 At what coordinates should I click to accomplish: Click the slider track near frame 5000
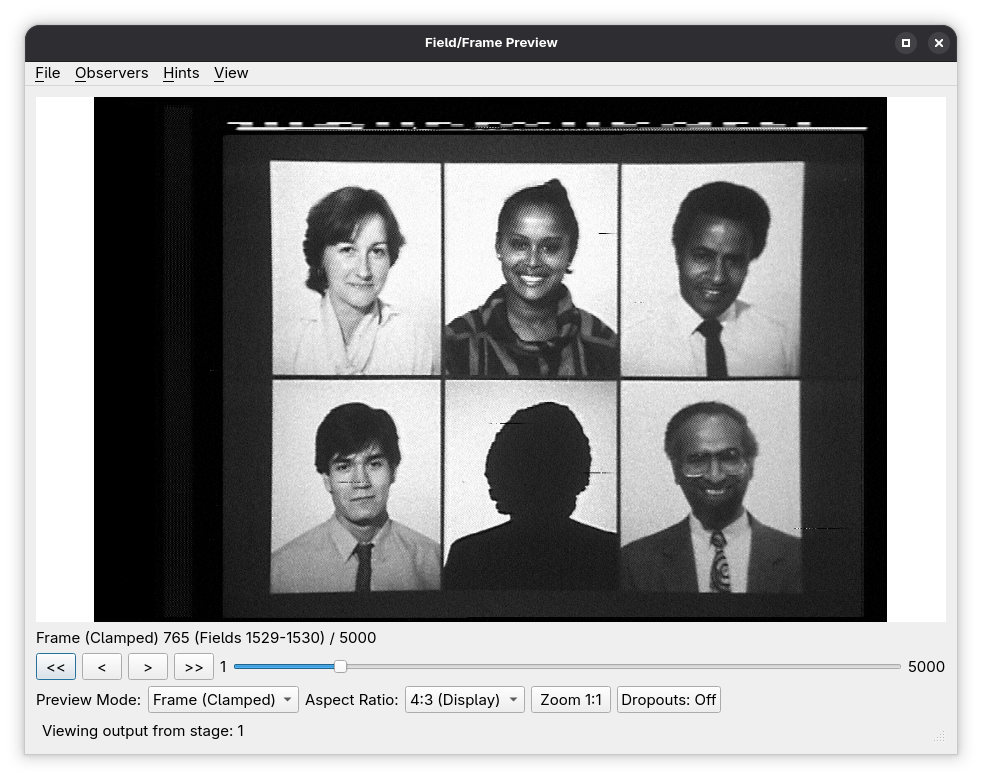[x=895, y=667]
